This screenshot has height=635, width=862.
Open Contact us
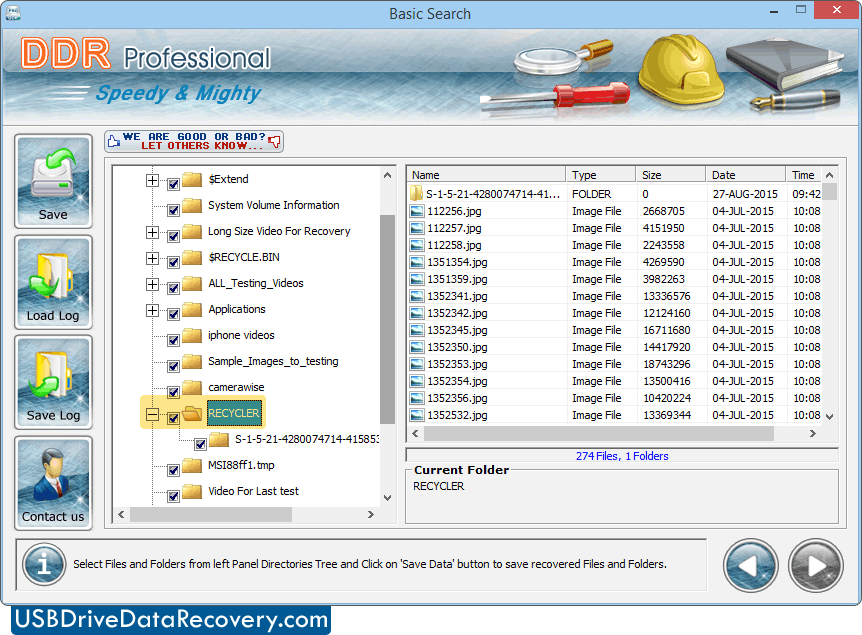(x=52, y=483)
